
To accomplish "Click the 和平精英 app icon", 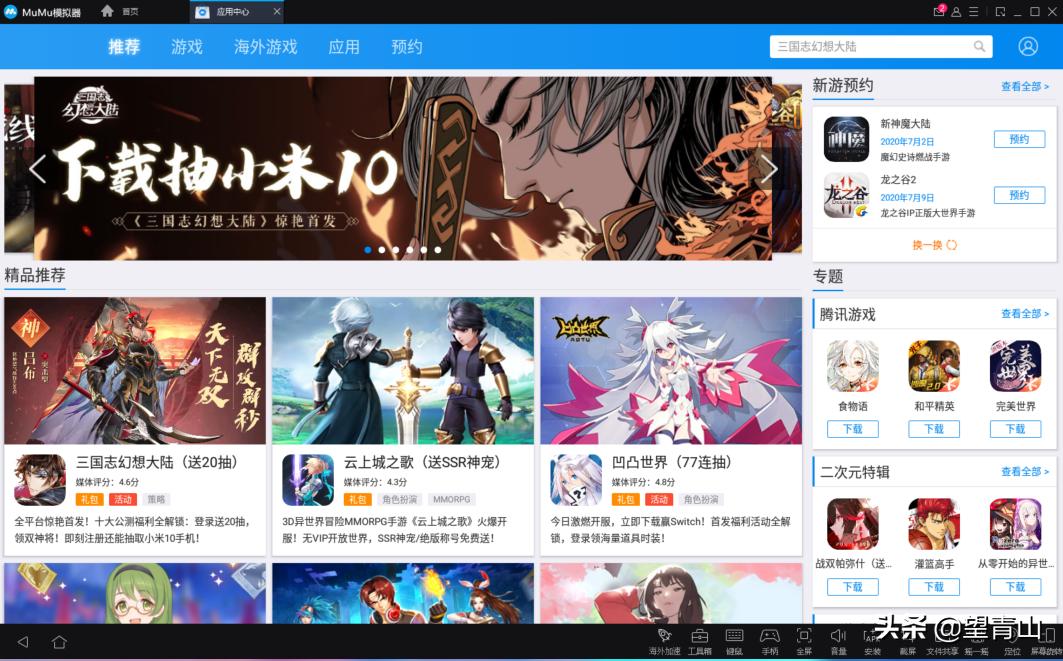I will click(934, 366).
